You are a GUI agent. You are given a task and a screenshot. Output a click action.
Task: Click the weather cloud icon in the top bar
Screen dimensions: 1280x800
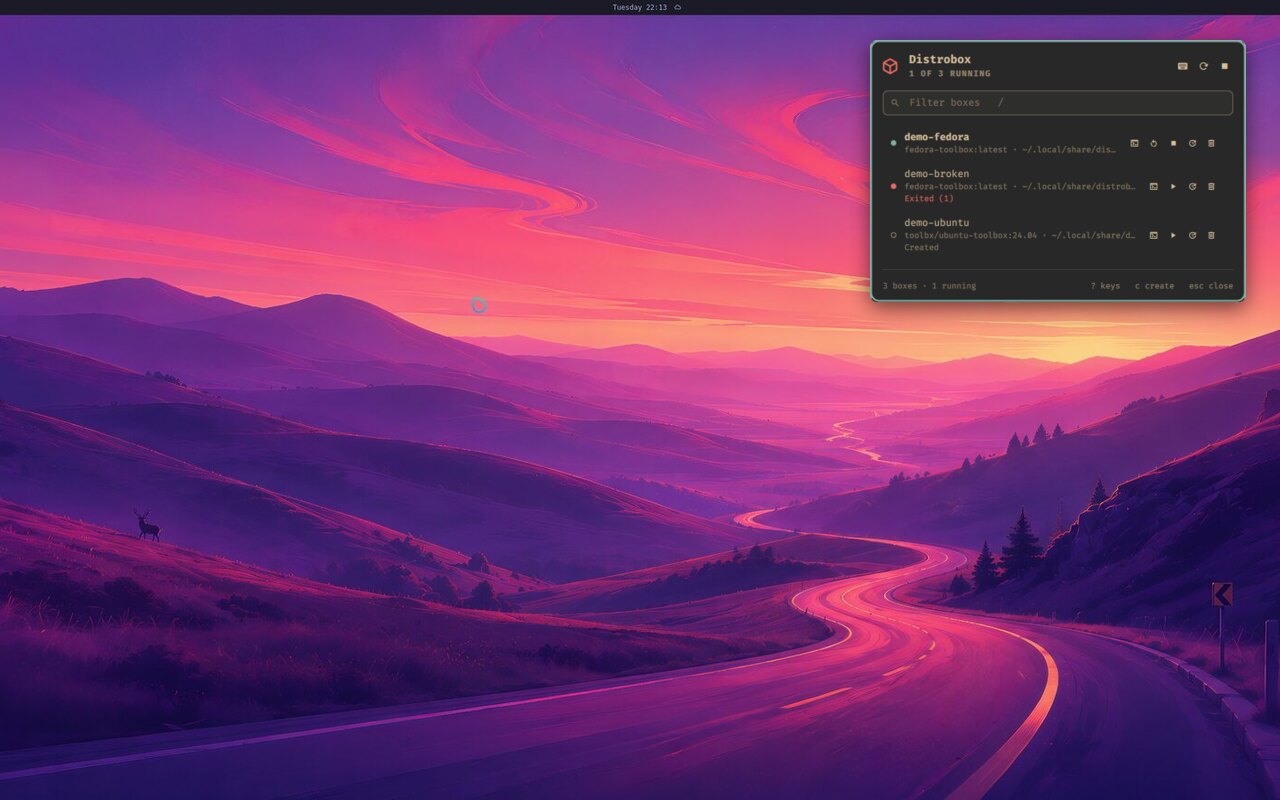pyautogui.click(x=678, y=7)
